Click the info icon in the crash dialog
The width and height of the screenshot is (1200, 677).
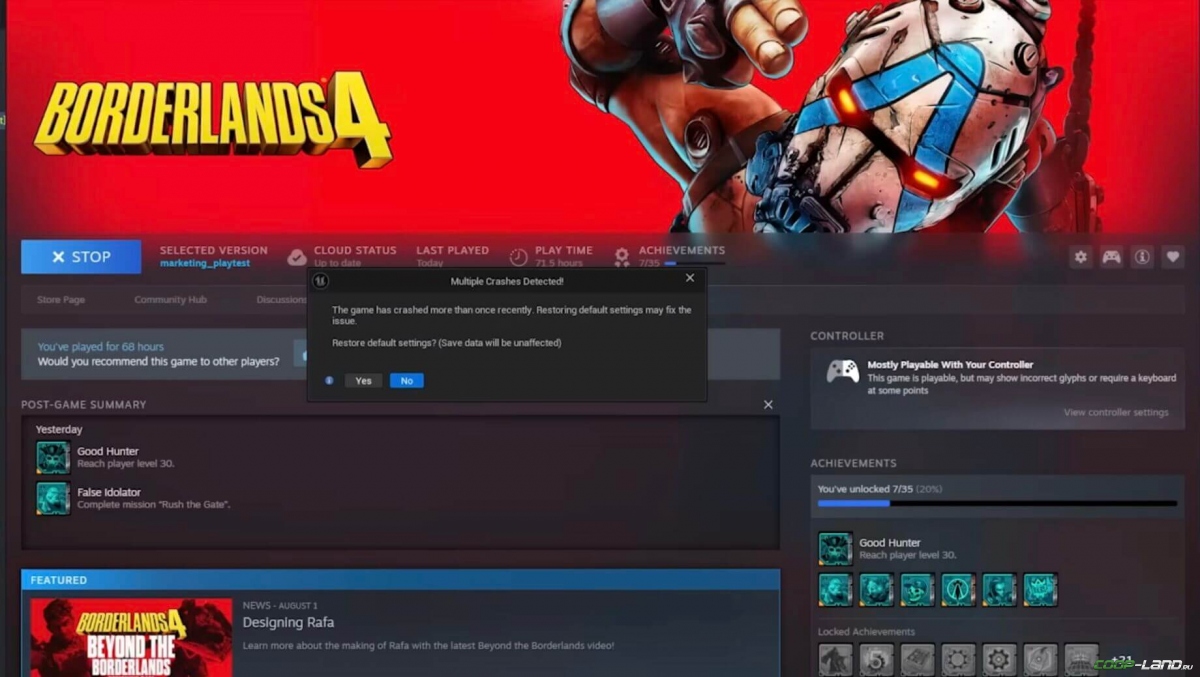(329, 381)
